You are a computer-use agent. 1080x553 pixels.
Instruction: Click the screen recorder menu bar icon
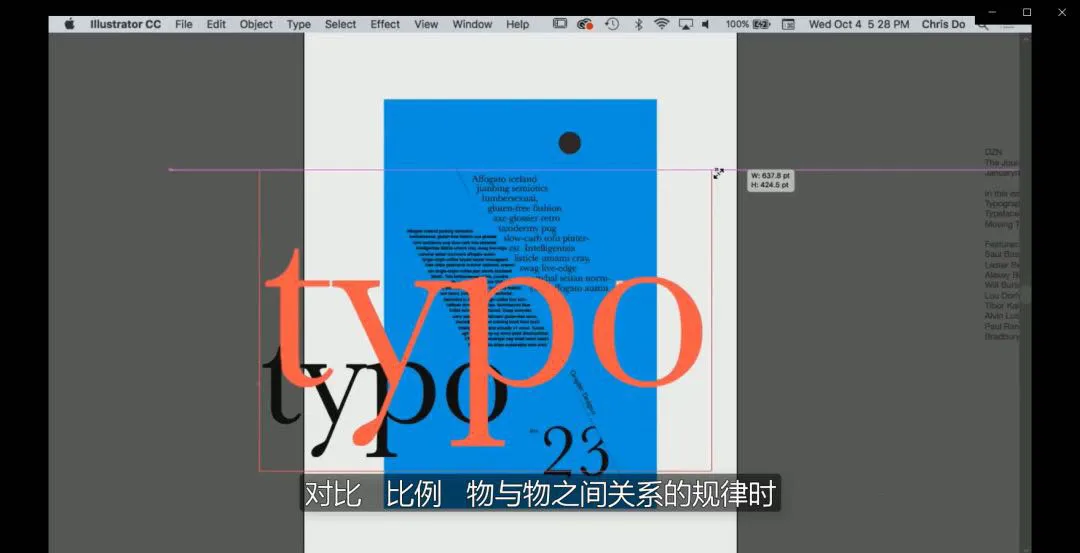[x=560, y=24]
